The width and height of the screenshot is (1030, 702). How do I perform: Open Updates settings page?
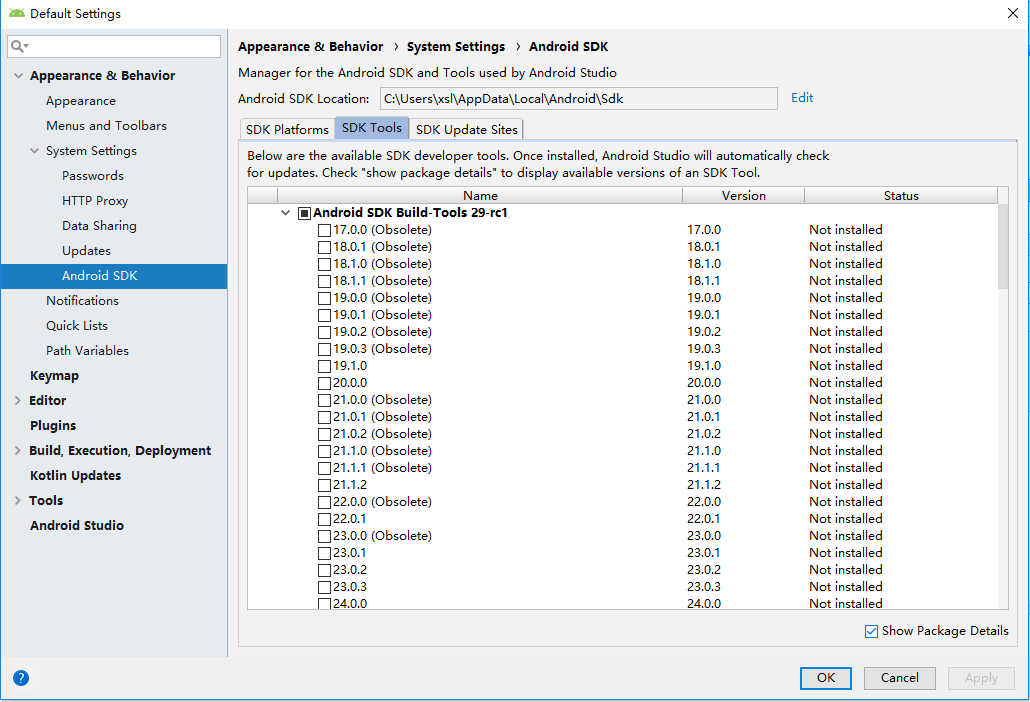pos(86,250)
